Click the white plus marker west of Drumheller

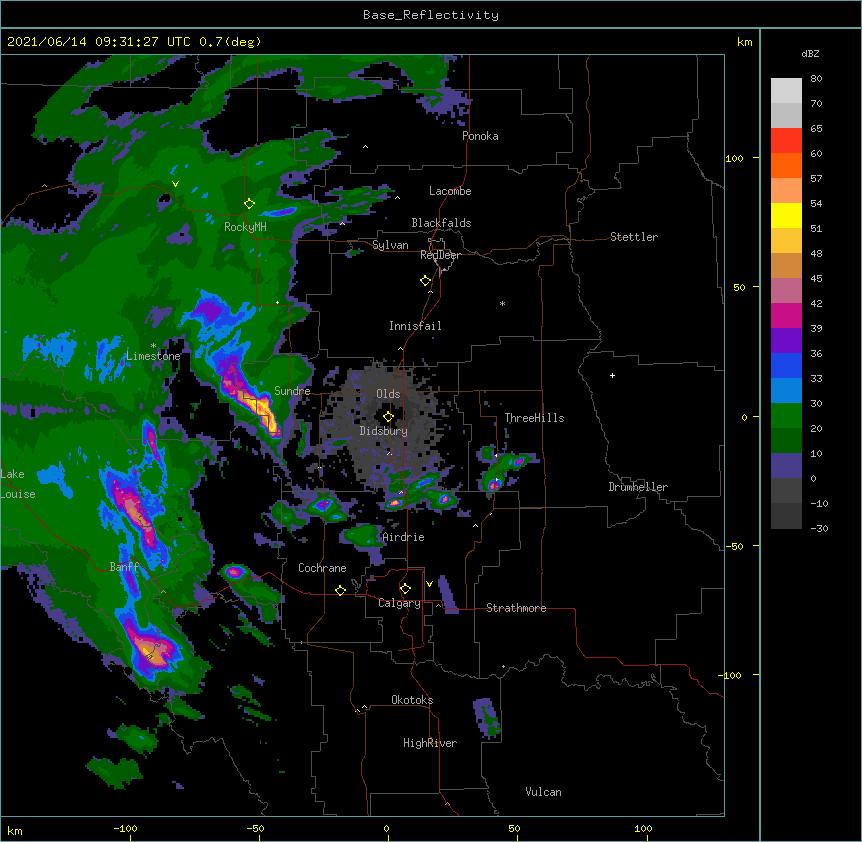[x=612, y=375]
